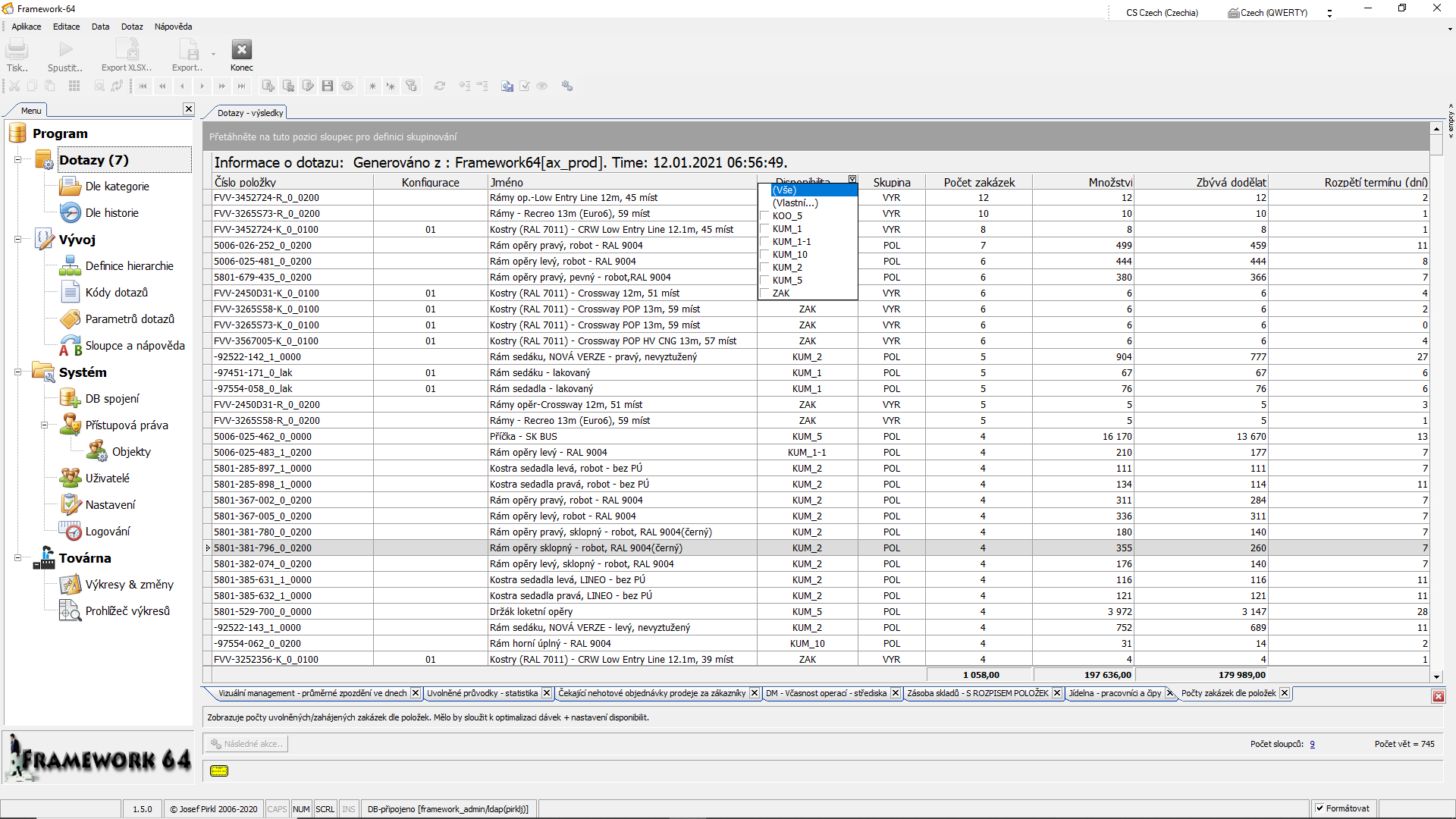Check the KUM_1-1 filter checkbox
This screenshot has height=819, width=1456.
click(x=765, y=242)
